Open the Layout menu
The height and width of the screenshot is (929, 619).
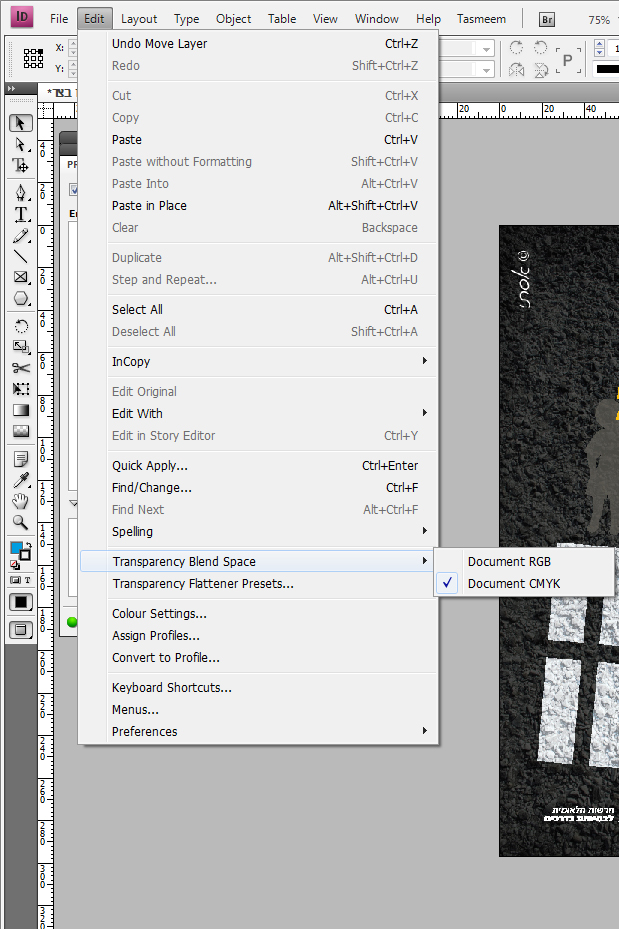139,19
